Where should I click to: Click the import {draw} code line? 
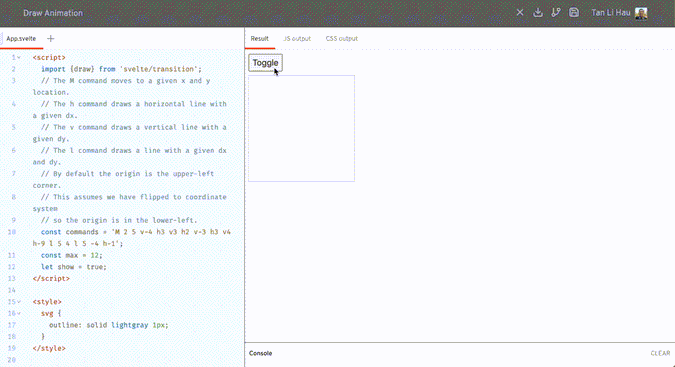click(x=121, y=69)
